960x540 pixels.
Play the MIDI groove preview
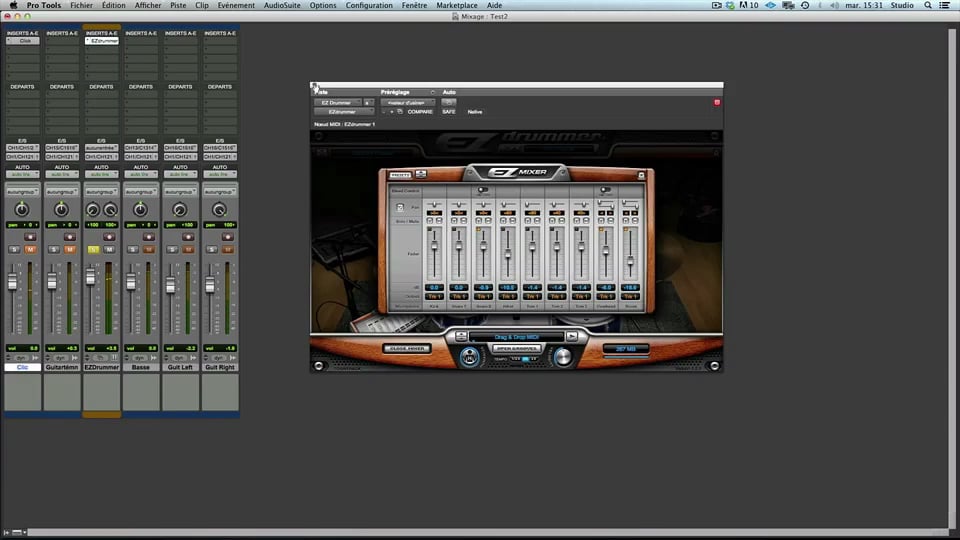571,336
